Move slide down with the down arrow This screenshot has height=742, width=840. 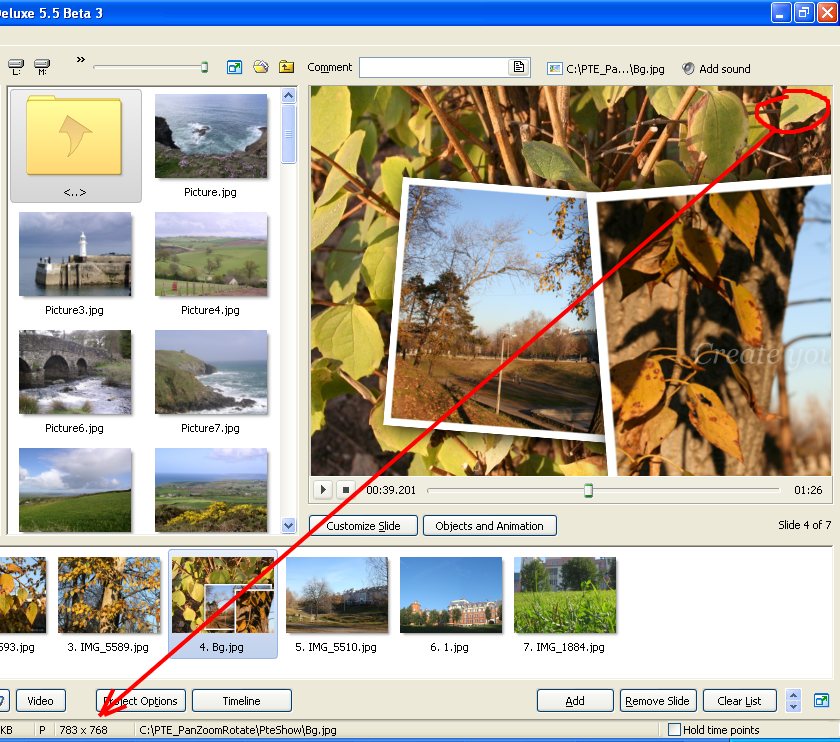[793, 707]
